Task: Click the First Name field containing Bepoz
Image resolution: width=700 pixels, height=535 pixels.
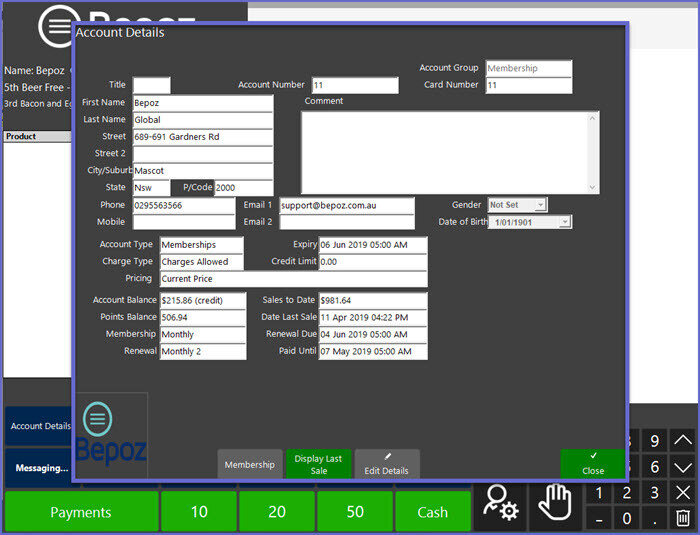Action: click(x=203, y=103)
